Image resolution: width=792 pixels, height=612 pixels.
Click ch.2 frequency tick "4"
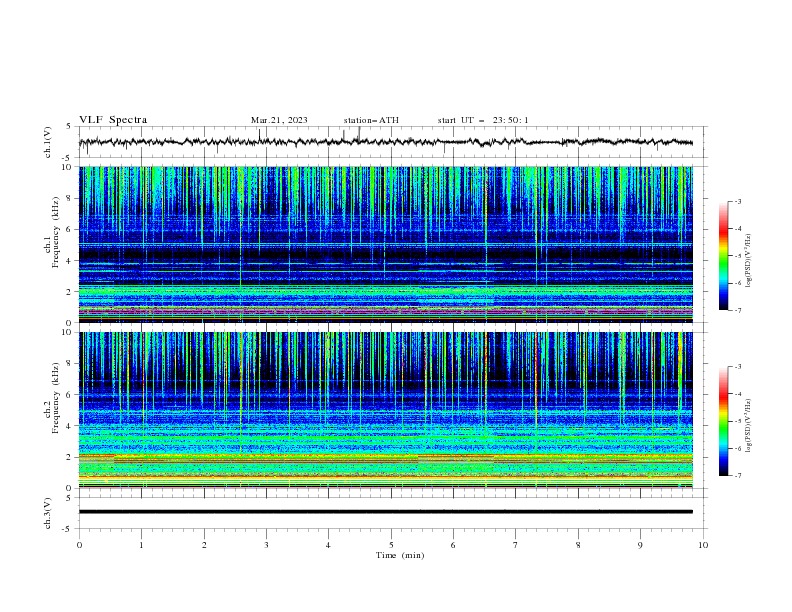click(70, 426)
